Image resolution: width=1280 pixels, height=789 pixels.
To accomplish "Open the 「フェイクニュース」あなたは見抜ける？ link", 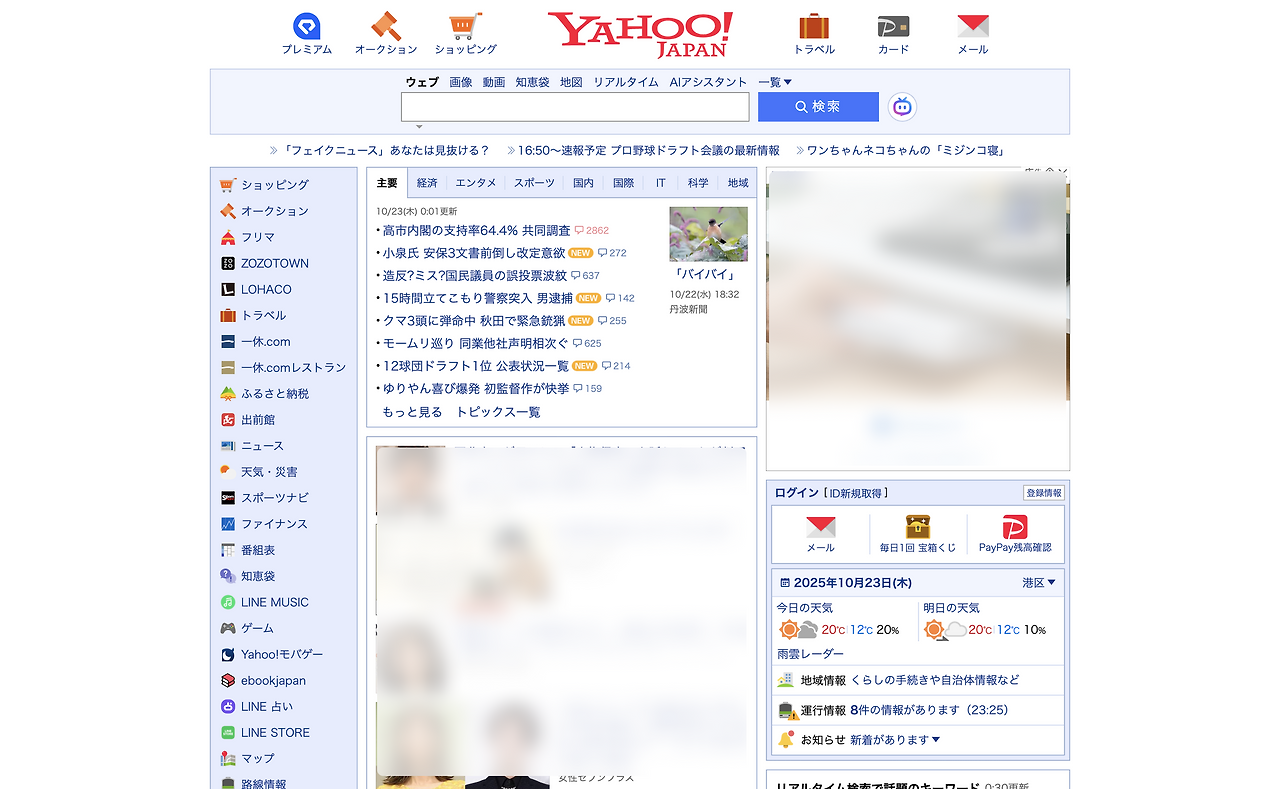I will 385,151.
